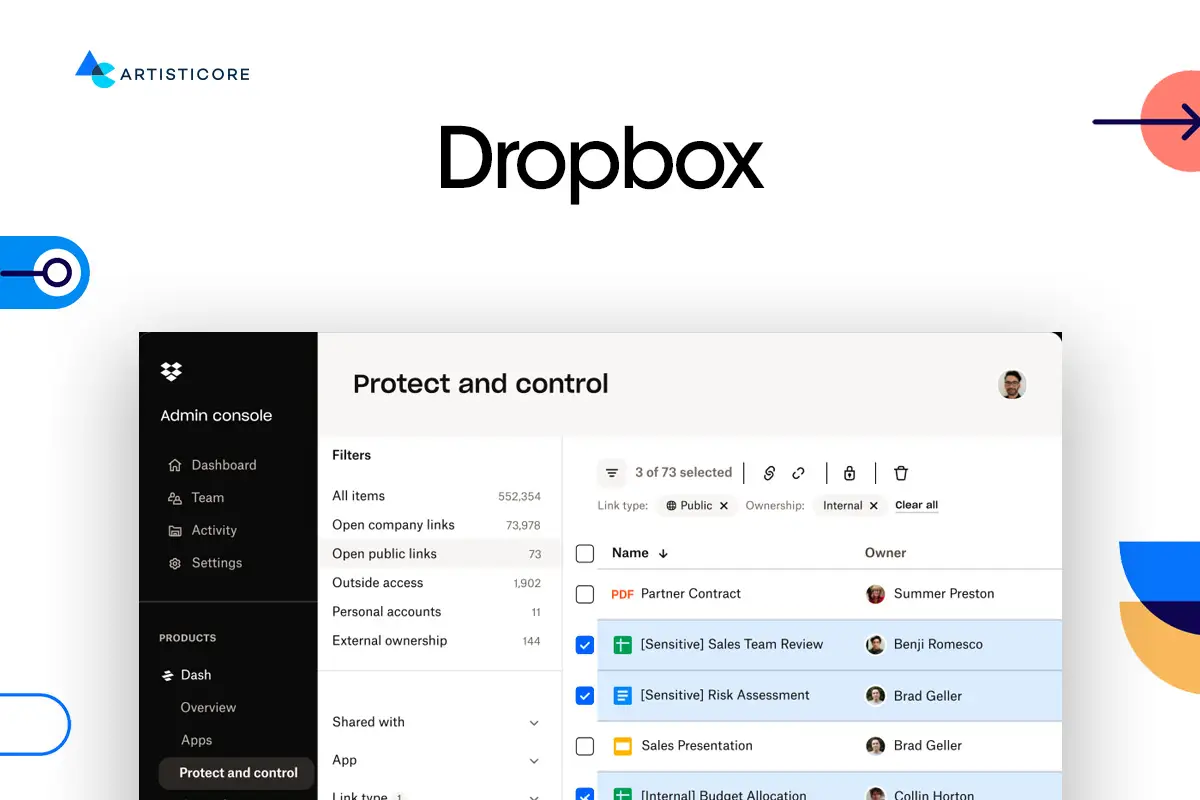The height and width of the screenshot is (800, 1200).
Task: Click the lock icon to restrict access
Action: tap(848, 472)
